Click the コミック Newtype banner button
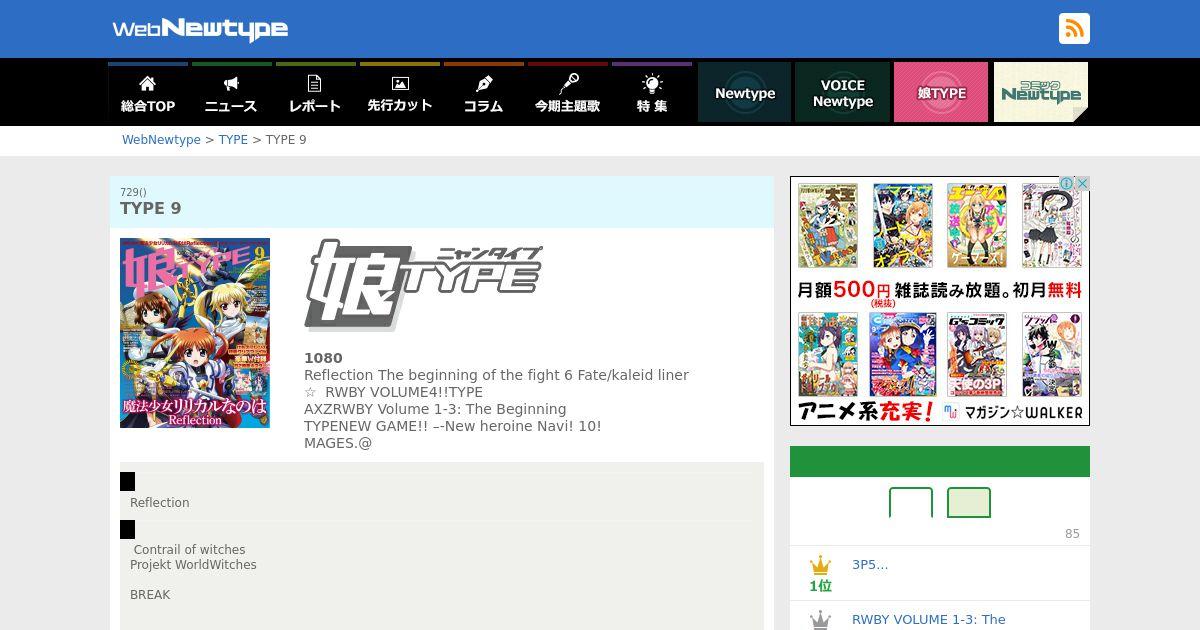 click(1041, 92)
